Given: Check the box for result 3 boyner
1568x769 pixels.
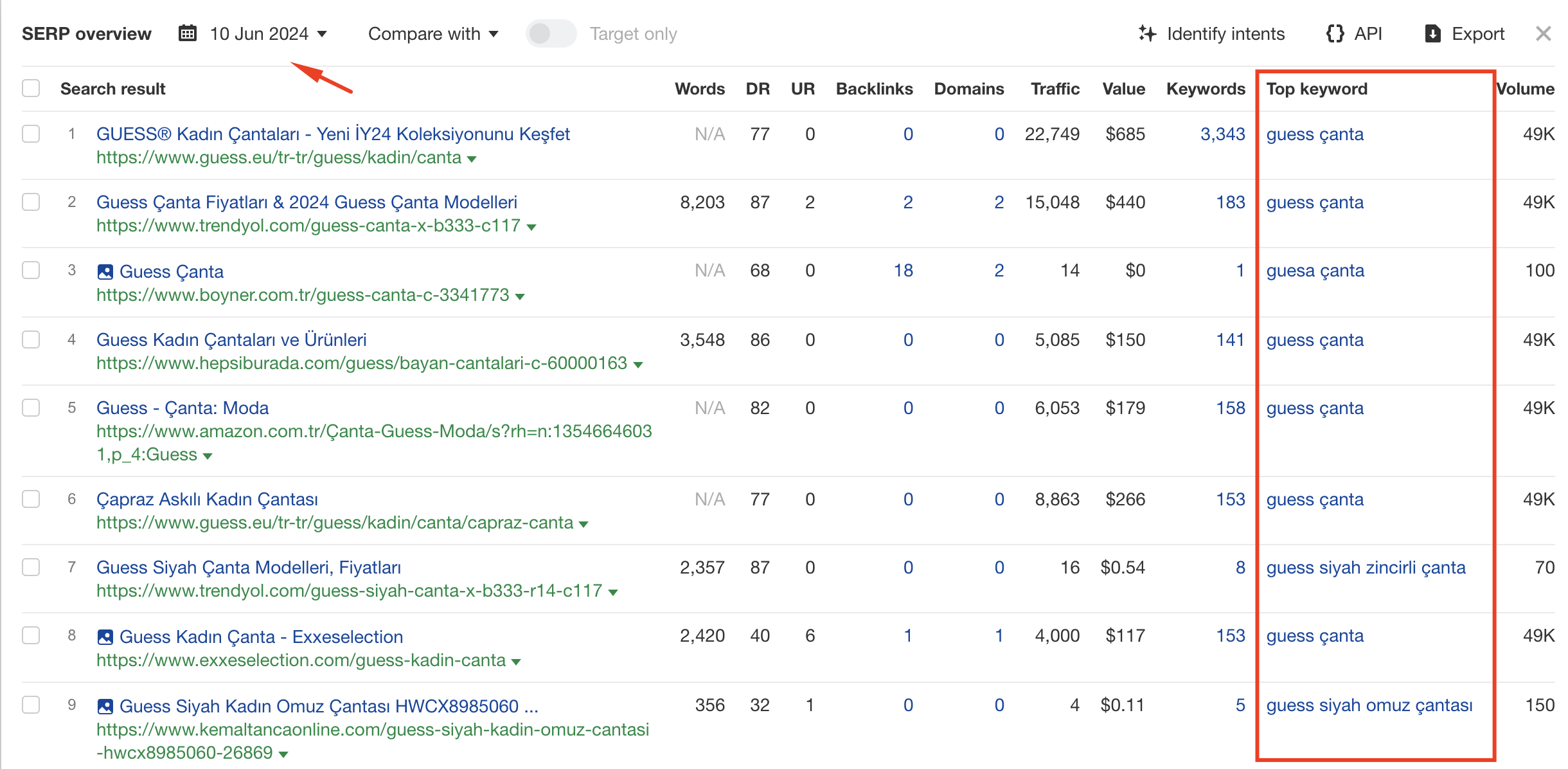Looking at the screenshot, I should [x=31, y=270].
